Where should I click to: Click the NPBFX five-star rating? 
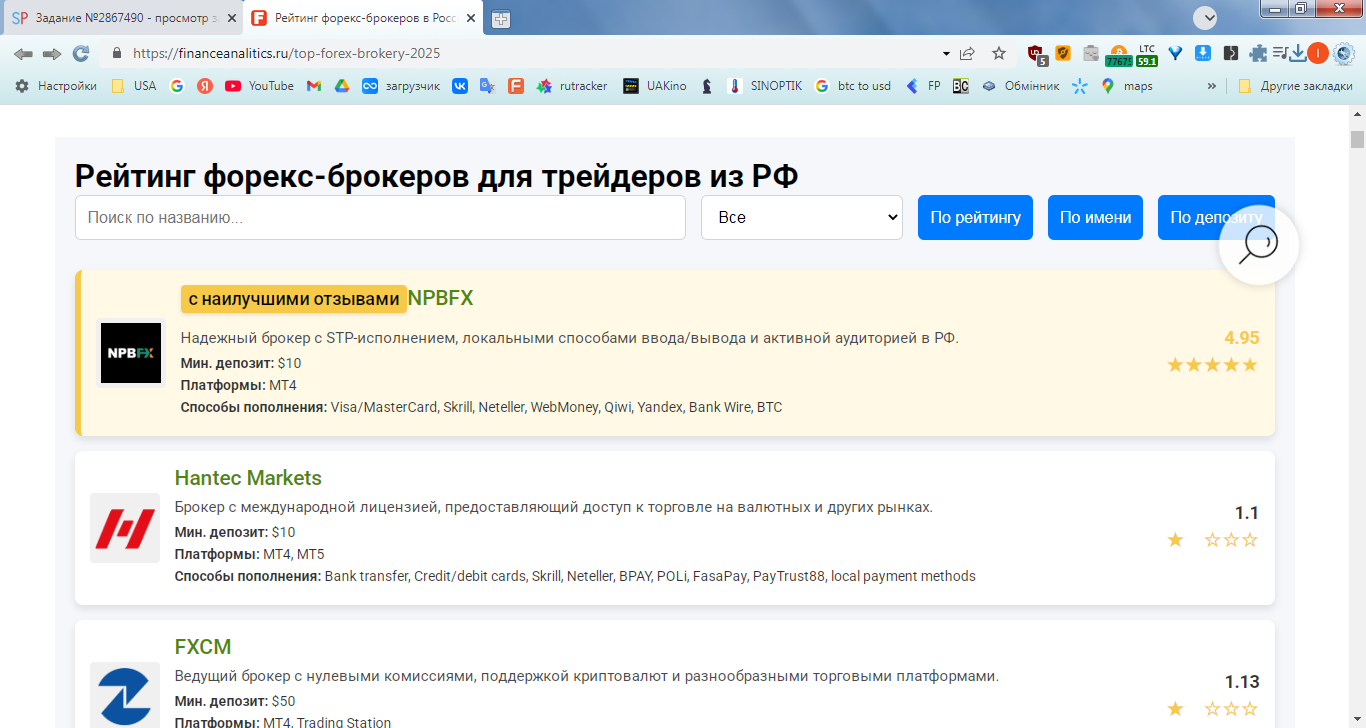(x=1212, y=365)
